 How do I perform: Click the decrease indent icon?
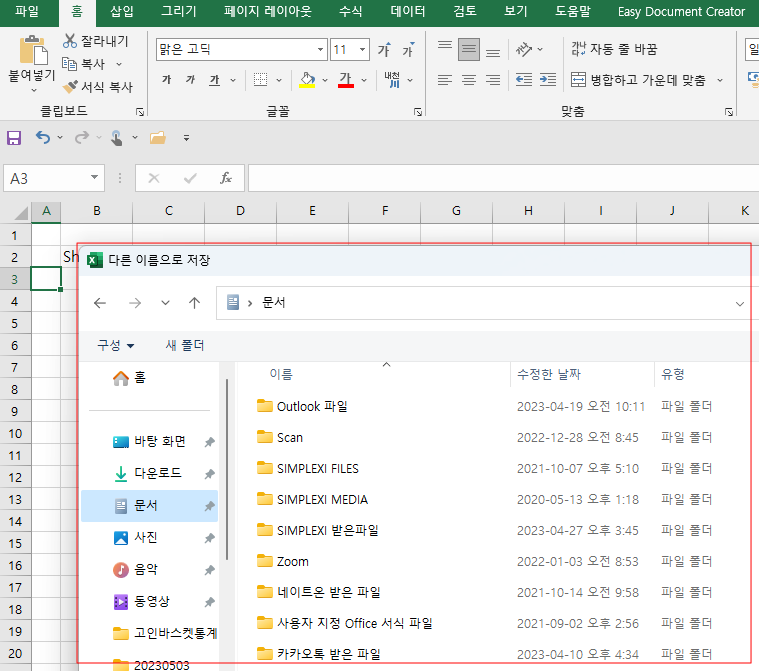[524, 80]
